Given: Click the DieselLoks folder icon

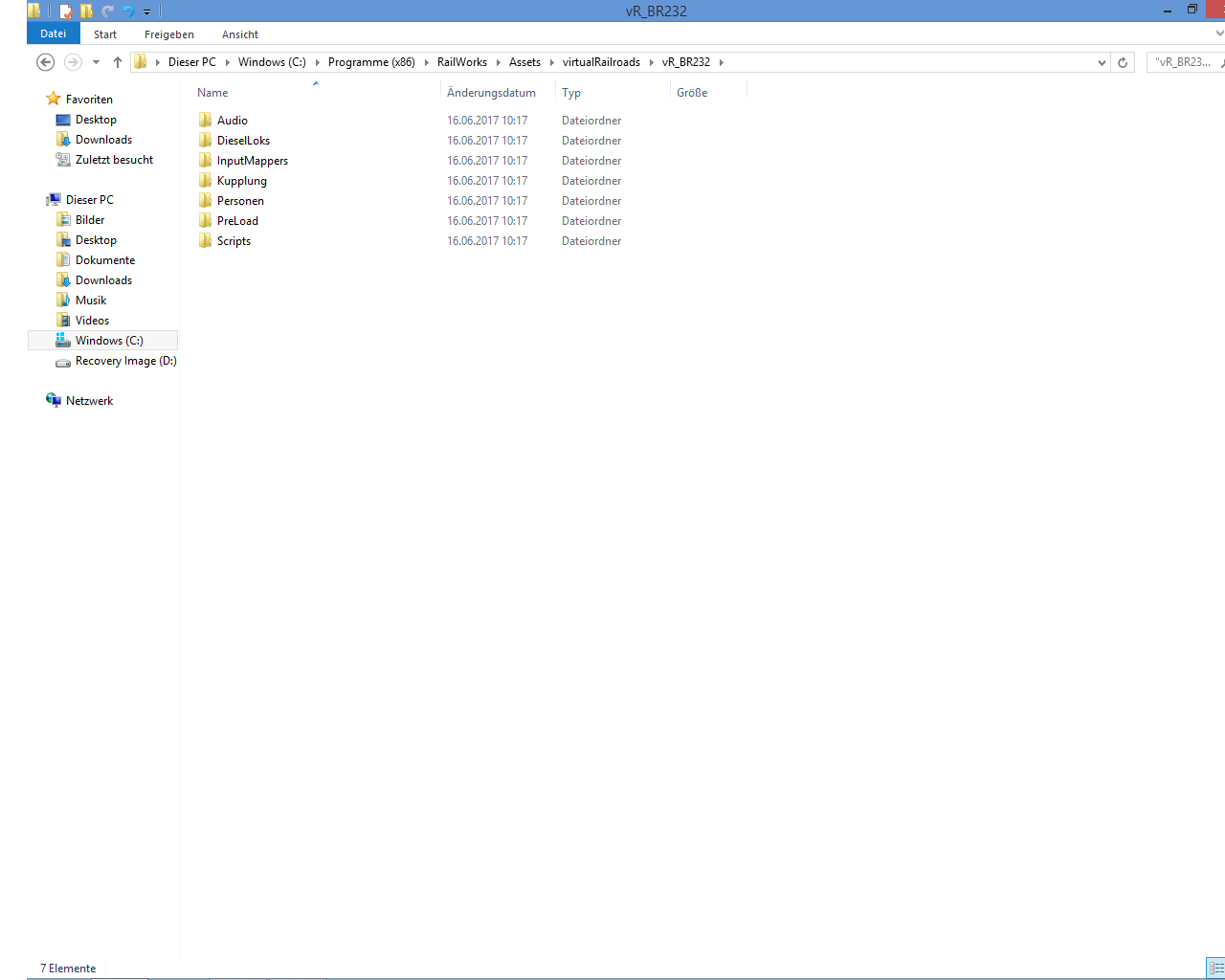Looking at the screenshot, I should pyautogui.click(x=206, y=141).
